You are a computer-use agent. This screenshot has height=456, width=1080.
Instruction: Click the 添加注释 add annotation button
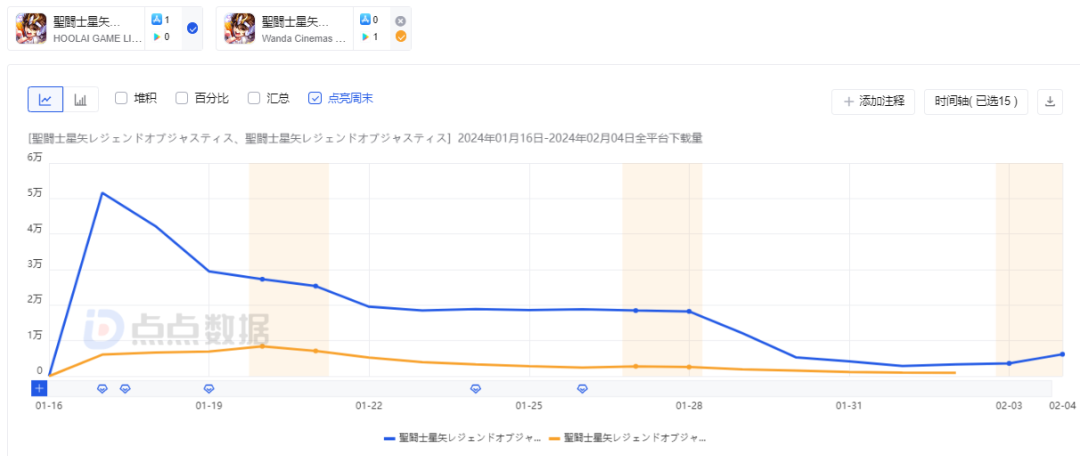click(873, 101)
